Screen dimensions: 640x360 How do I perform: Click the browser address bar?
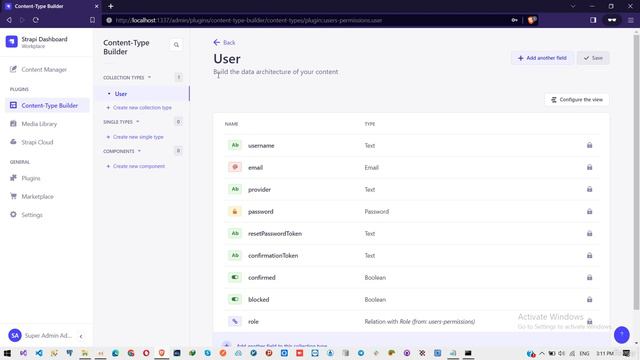pyautogui.click(x=310, y=20)
